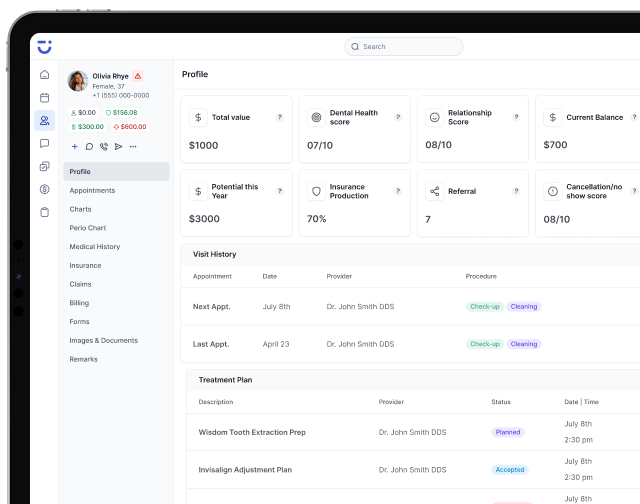Click the Accepted status badge

point(510,470)
